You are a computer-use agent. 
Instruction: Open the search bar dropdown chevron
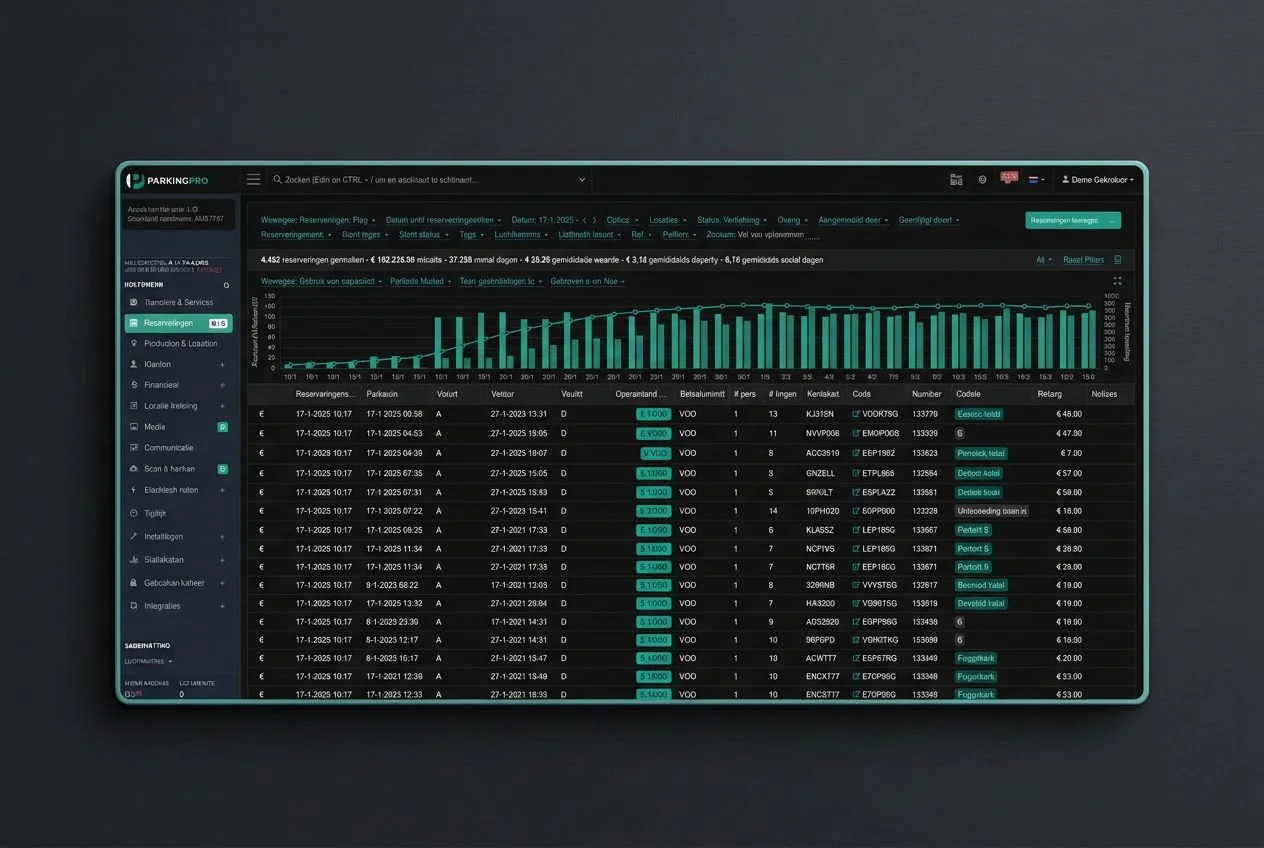pos(582,180)
